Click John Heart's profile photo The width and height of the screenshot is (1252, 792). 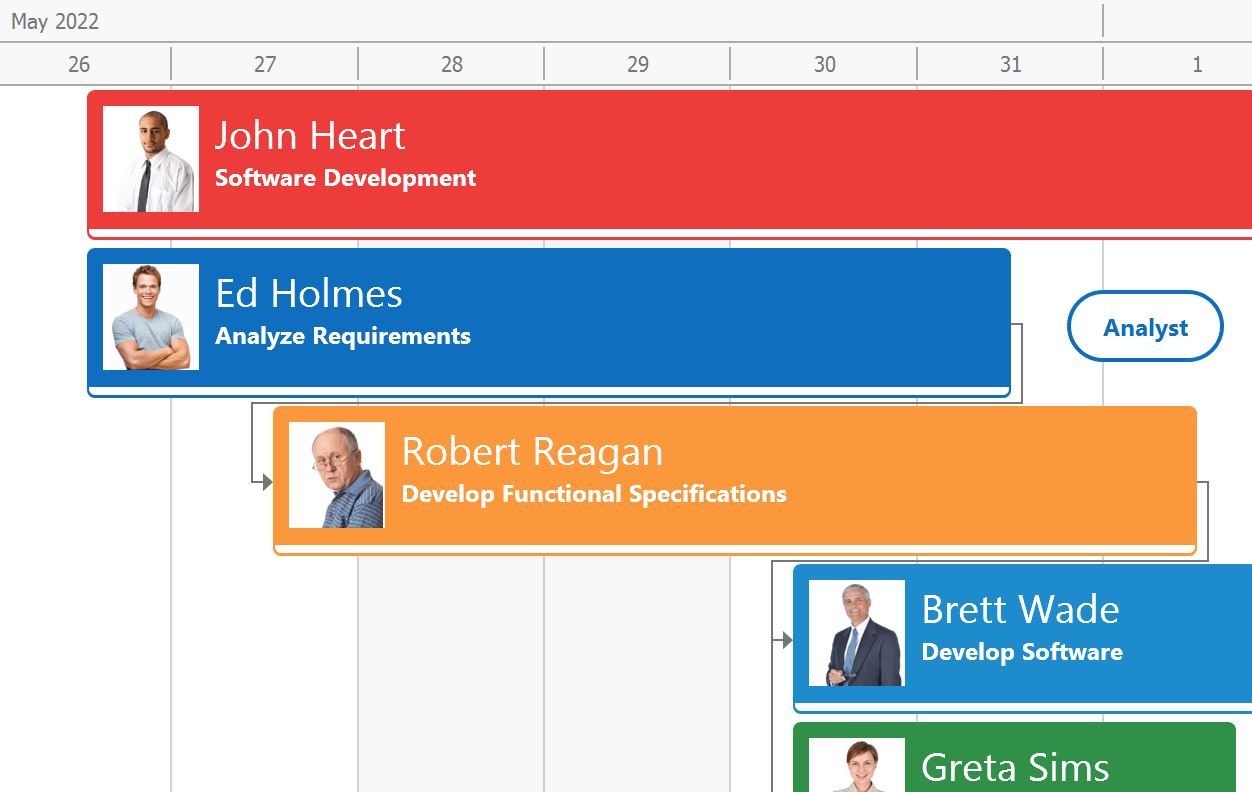(151, 159)
